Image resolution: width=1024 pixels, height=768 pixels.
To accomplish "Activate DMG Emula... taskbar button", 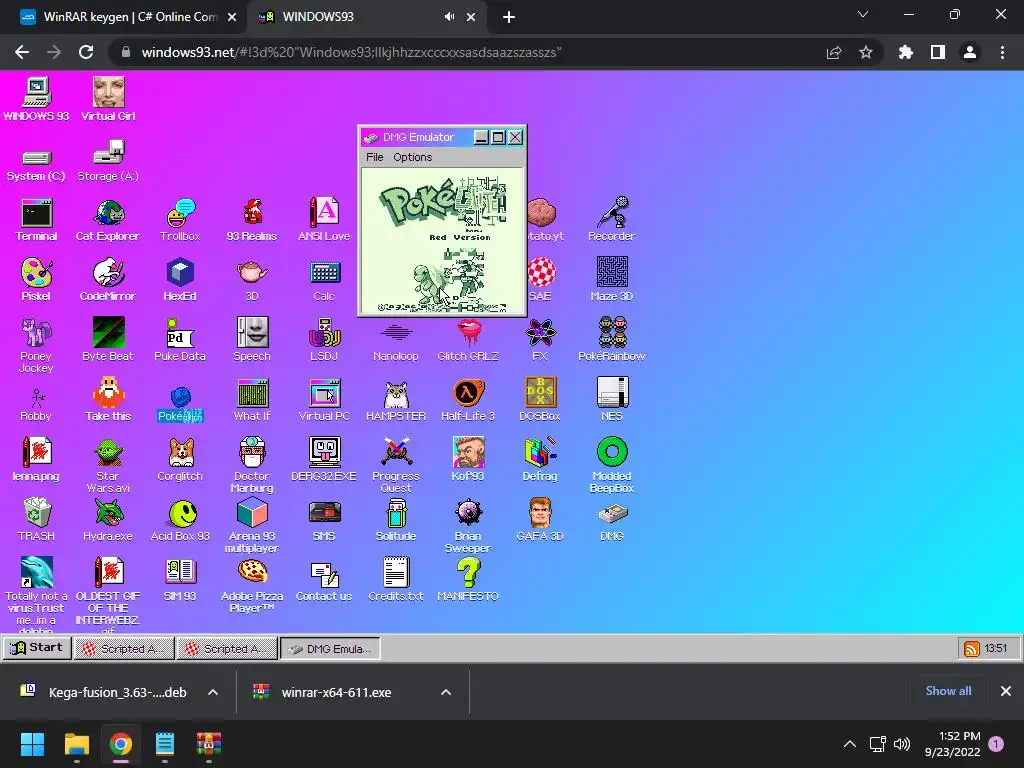I will pos(330,648).
